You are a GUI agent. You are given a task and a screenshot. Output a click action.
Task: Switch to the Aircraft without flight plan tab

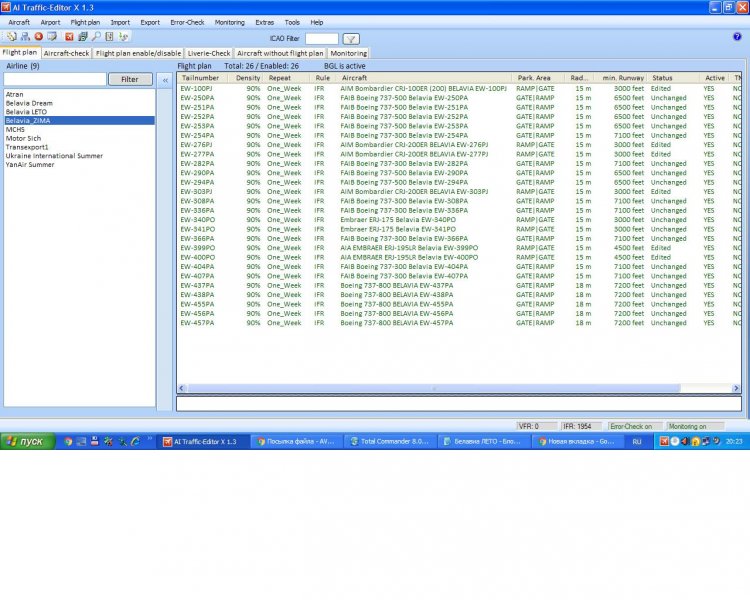tap(280, 53)
